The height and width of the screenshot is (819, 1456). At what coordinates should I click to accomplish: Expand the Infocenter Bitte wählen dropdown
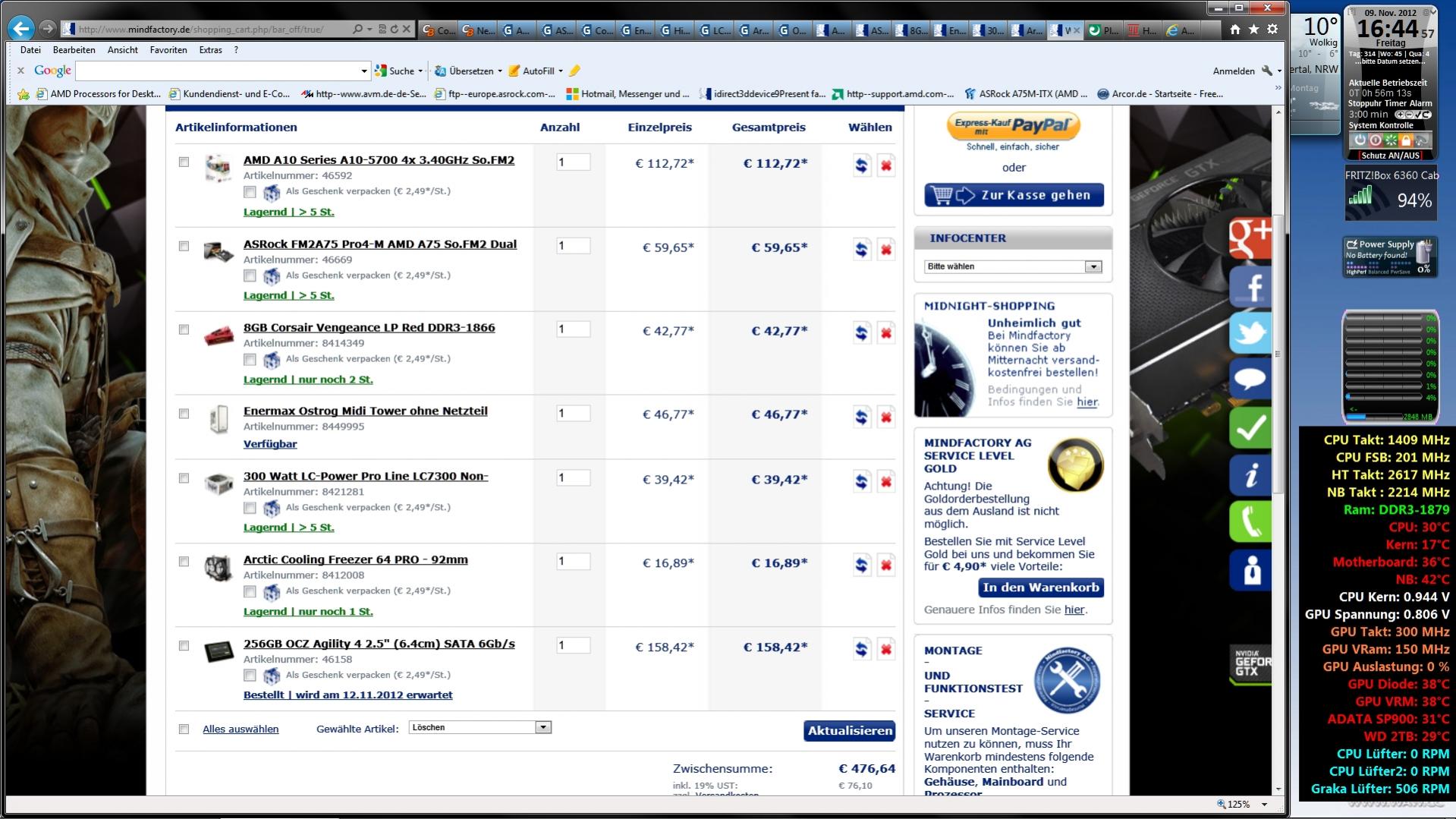click(x=1013, y=266)
